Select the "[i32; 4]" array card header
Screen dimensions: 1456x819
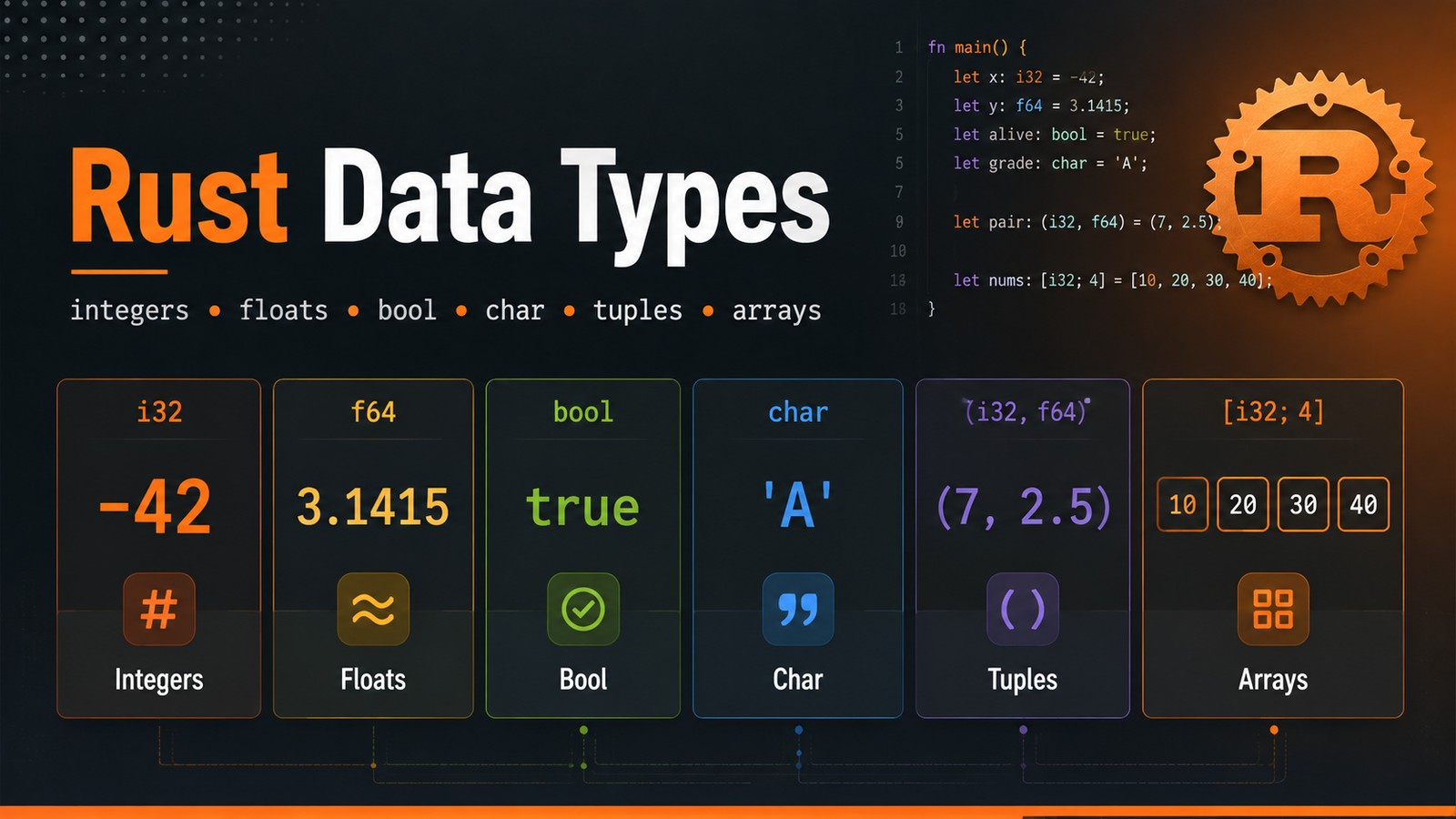point(1273,411)
